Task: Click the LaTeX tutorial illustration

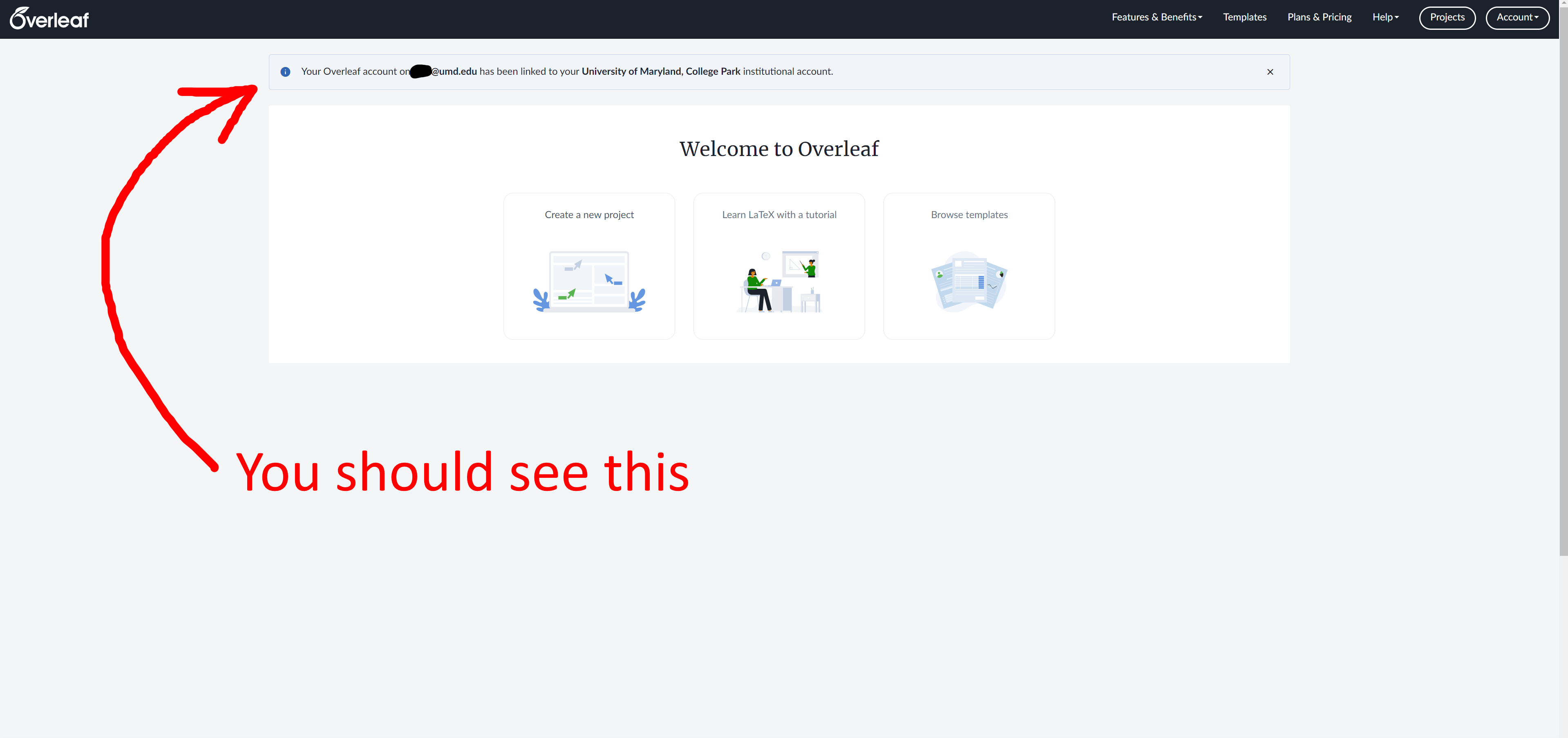Action: tap(780, 281)
